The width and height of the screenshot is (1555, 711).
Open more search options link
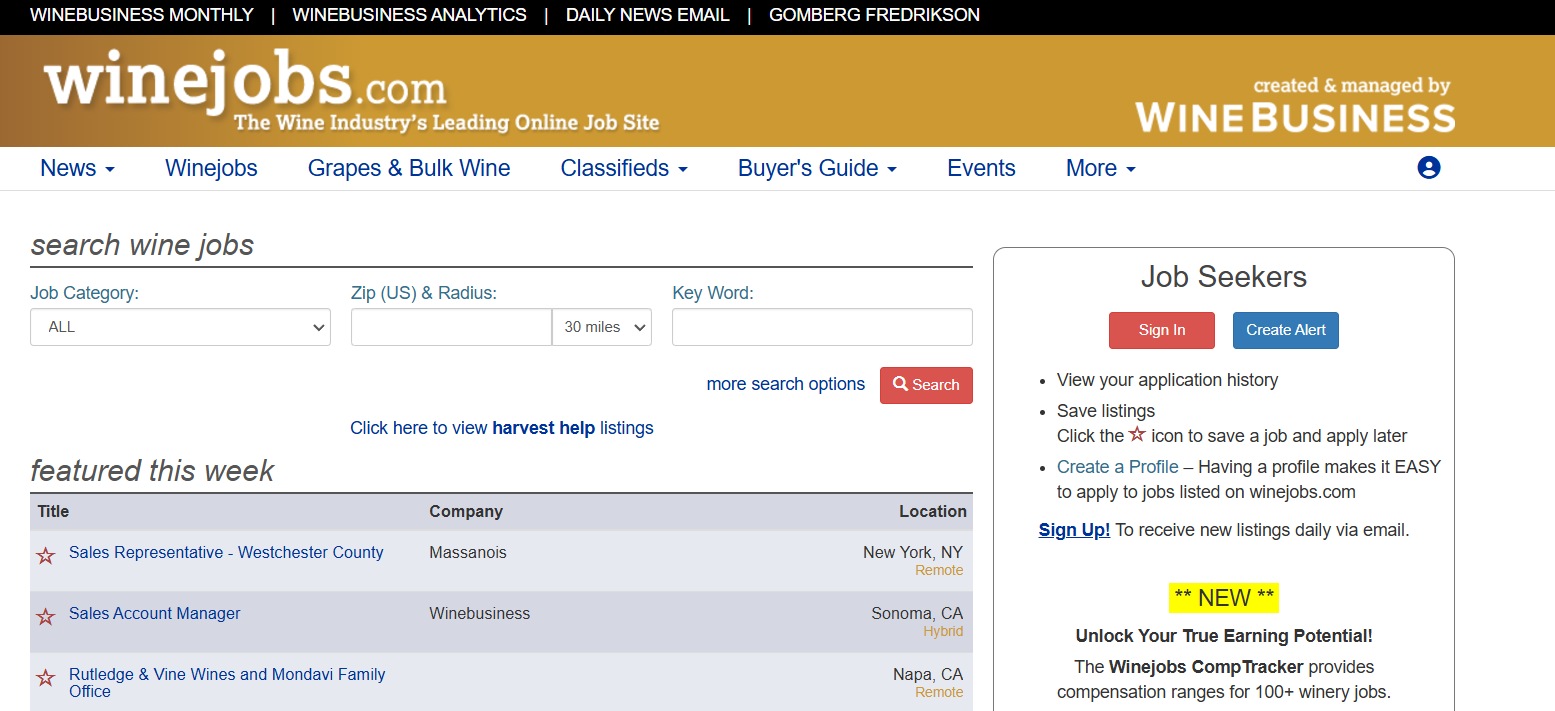(x=785, y=384)
